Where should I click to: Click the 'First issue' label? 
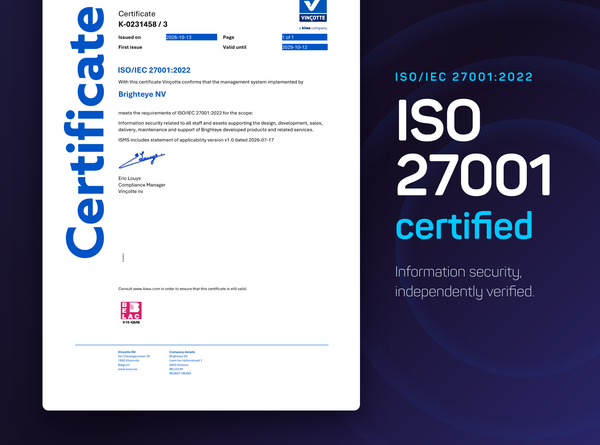(130, 47)
